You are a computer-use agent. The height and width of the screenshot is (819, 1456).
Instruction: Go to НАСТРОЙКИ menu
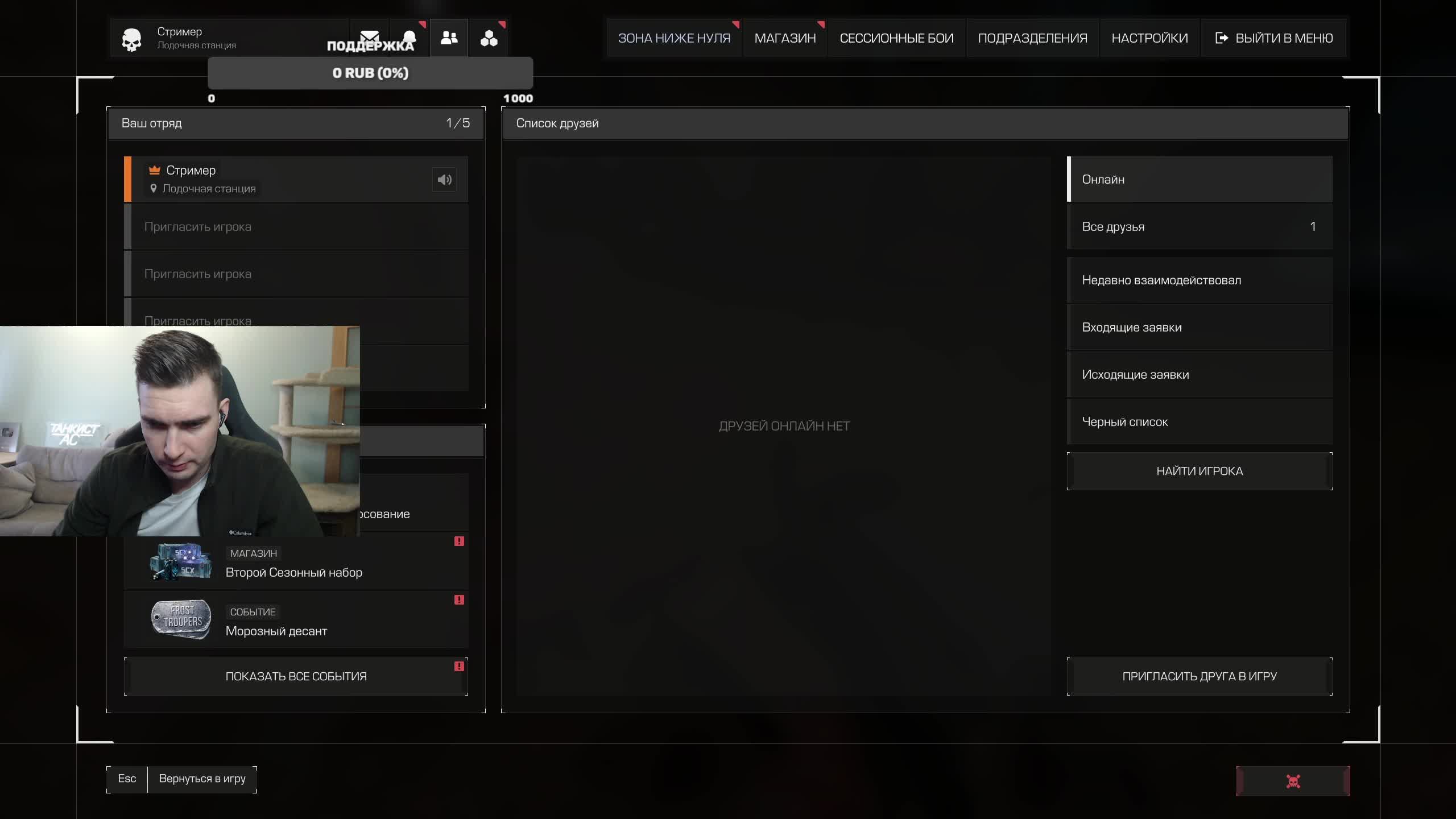[x=1149, y=38]
